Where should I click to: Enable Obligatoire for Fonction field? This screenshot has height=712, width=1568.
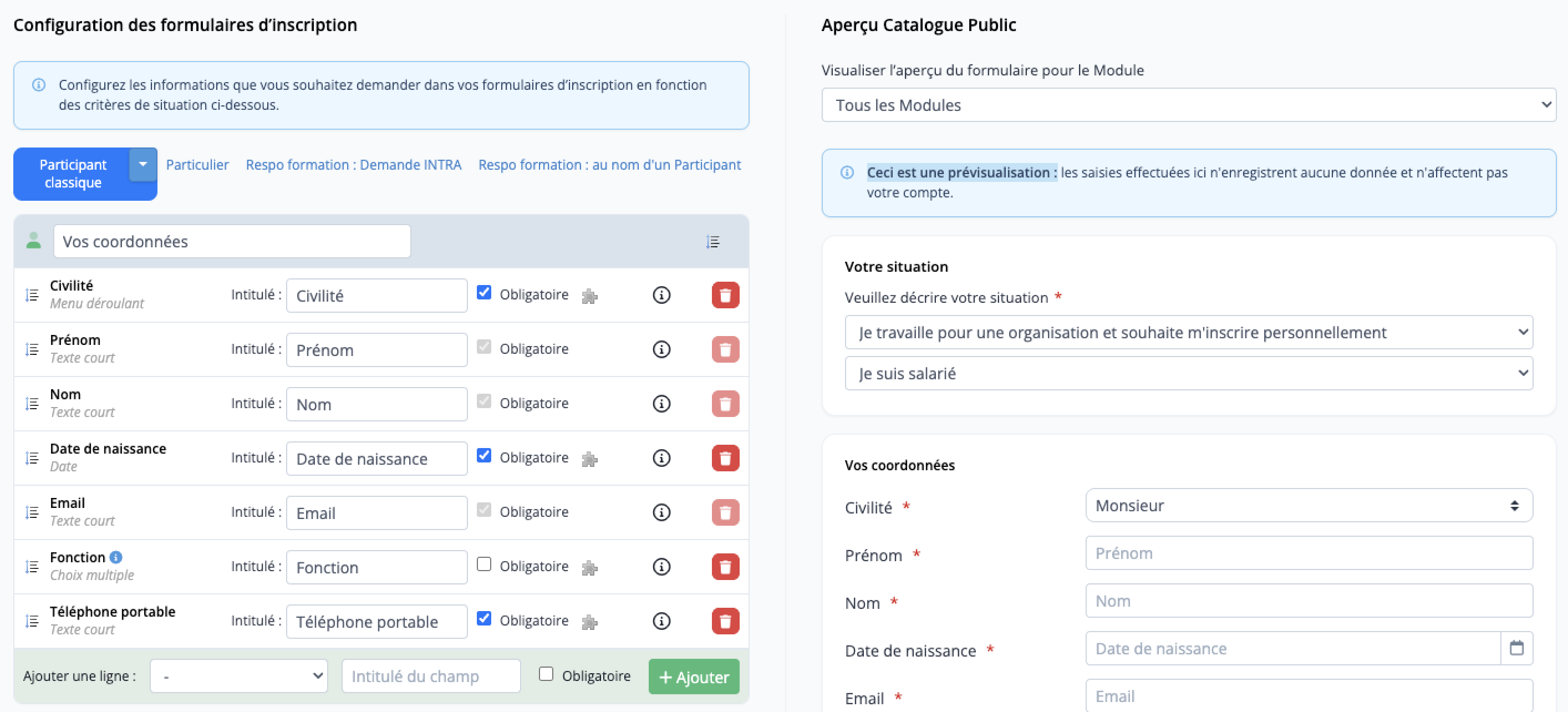(x=484, y=564)
